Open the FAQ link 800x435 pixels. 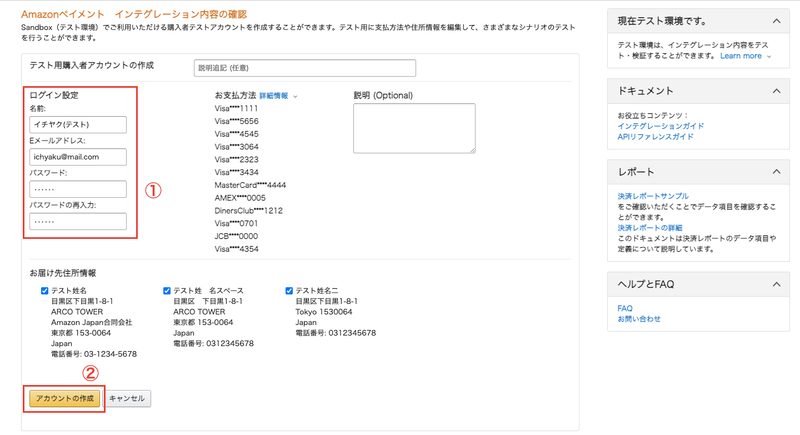[x=624, y=308]
